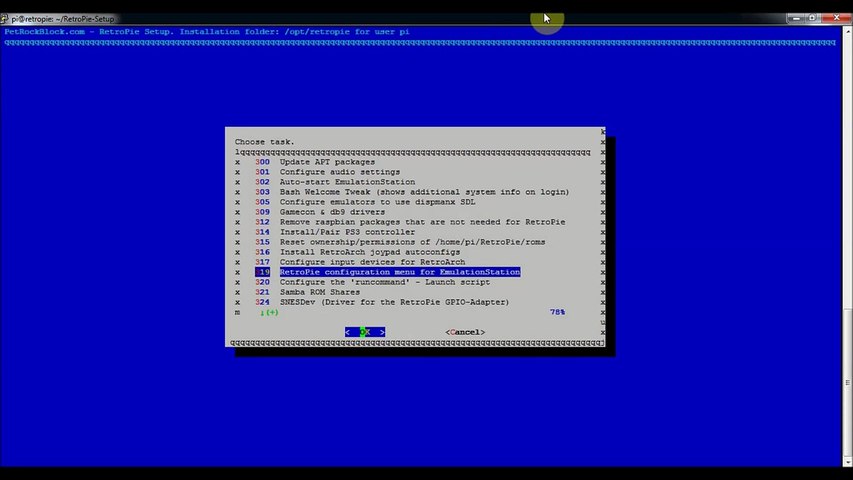Screen dimensions: 853x480
Task: Pick 320 Configure the 'runcommand' Launch script
Action: pos(373,282)
